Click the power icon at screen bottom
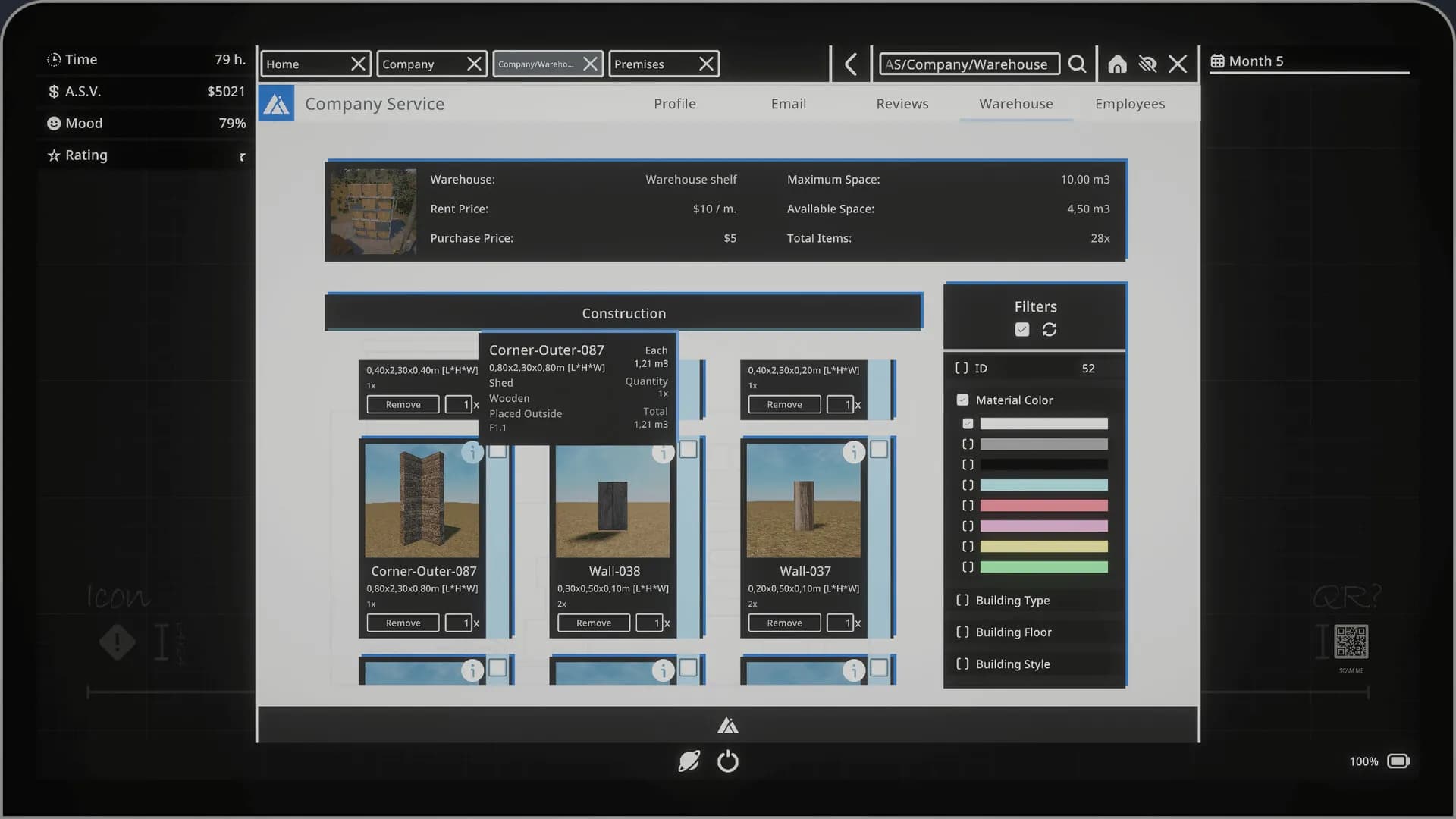 (728, 761)
